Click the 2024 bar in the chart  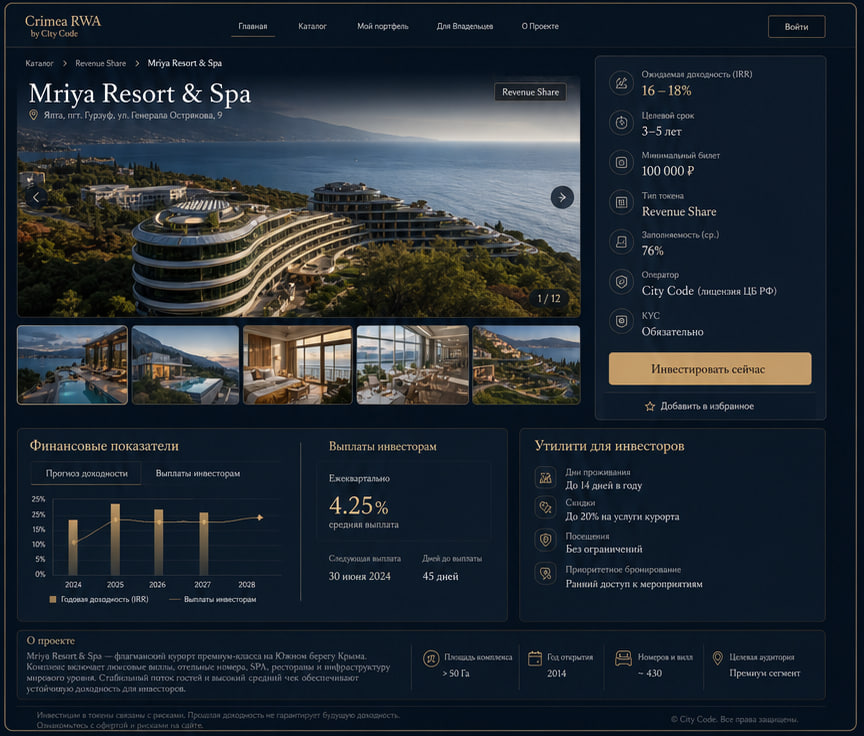coord(73,547)
